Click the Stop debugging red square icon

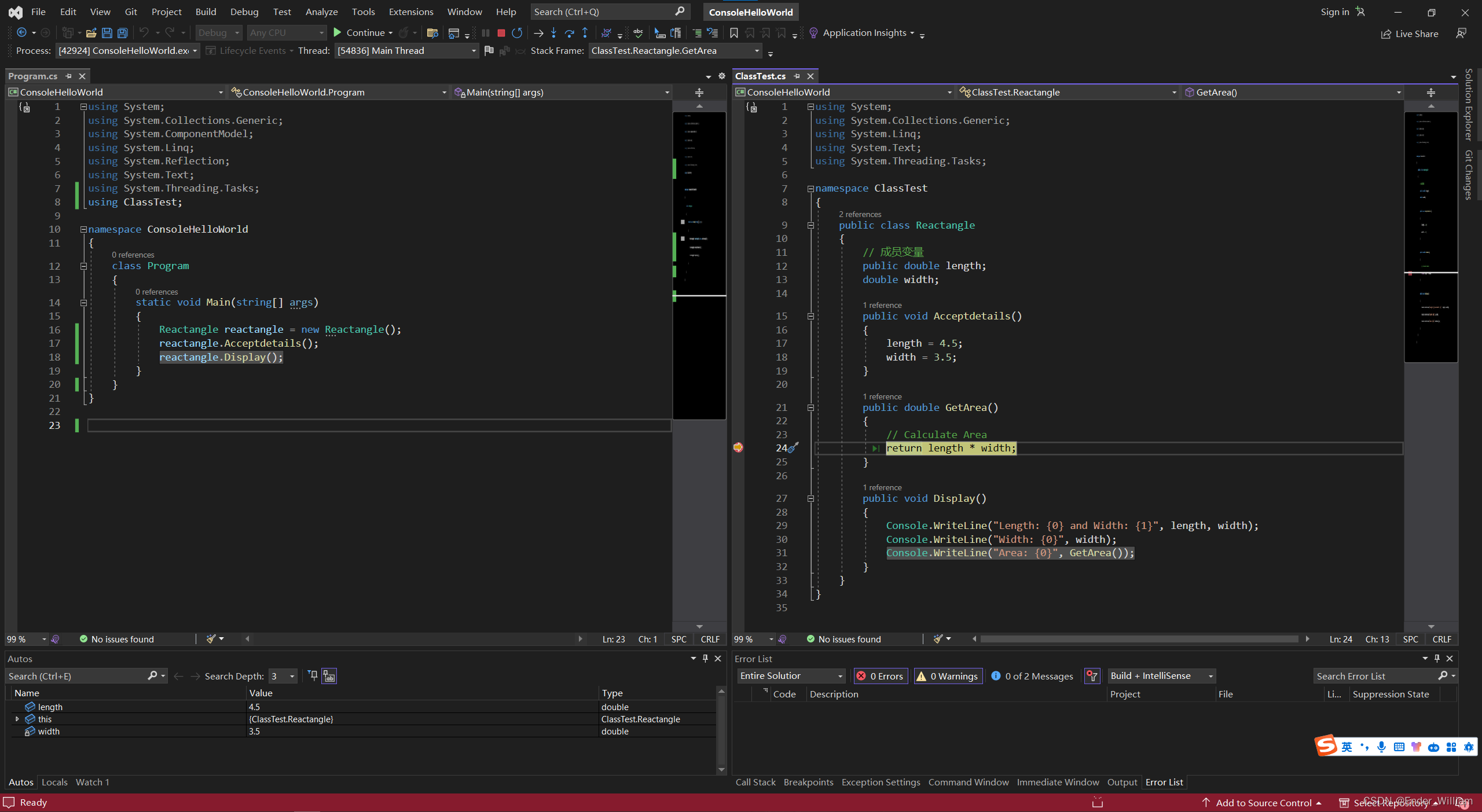[x=500, y=33]
